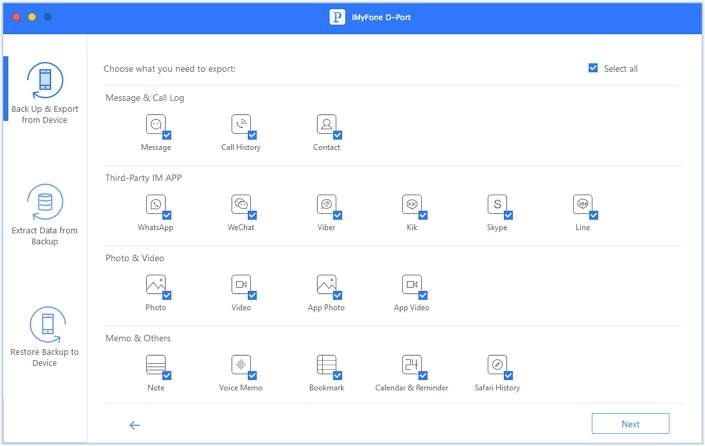Click the Line app icon
This screenshot has height=446, width=705.
[x=583, y=205]
